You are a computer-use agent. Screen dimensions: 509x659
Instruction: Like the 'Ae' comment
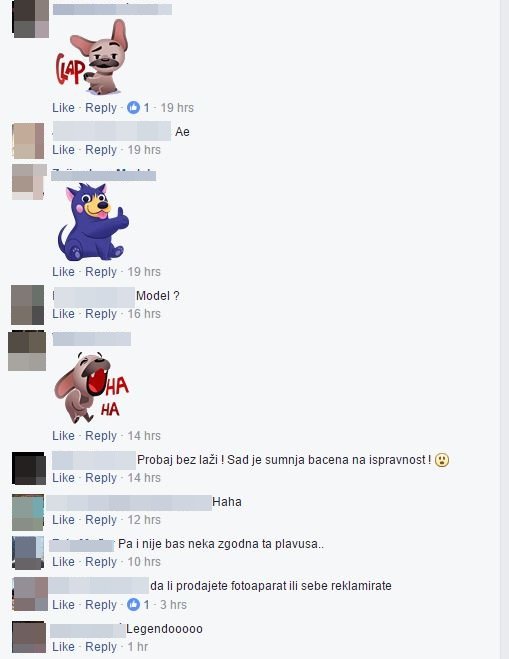click(63, 150)
